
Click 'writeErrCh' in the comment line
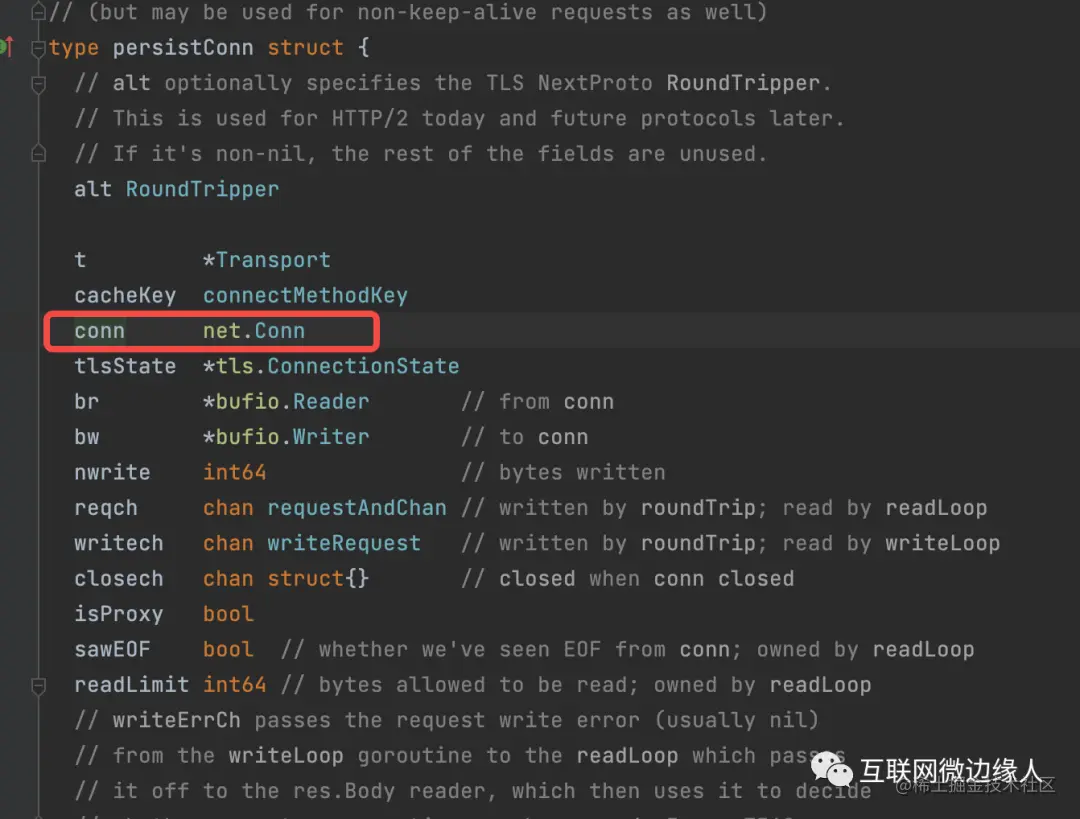point(177,720)
